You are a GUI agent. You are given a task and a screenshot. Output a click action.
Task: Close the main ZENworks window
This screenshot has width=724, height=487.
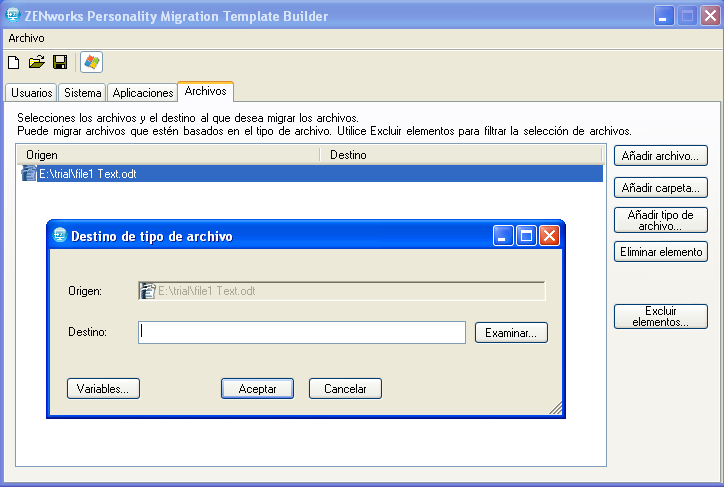click(710, 16)
